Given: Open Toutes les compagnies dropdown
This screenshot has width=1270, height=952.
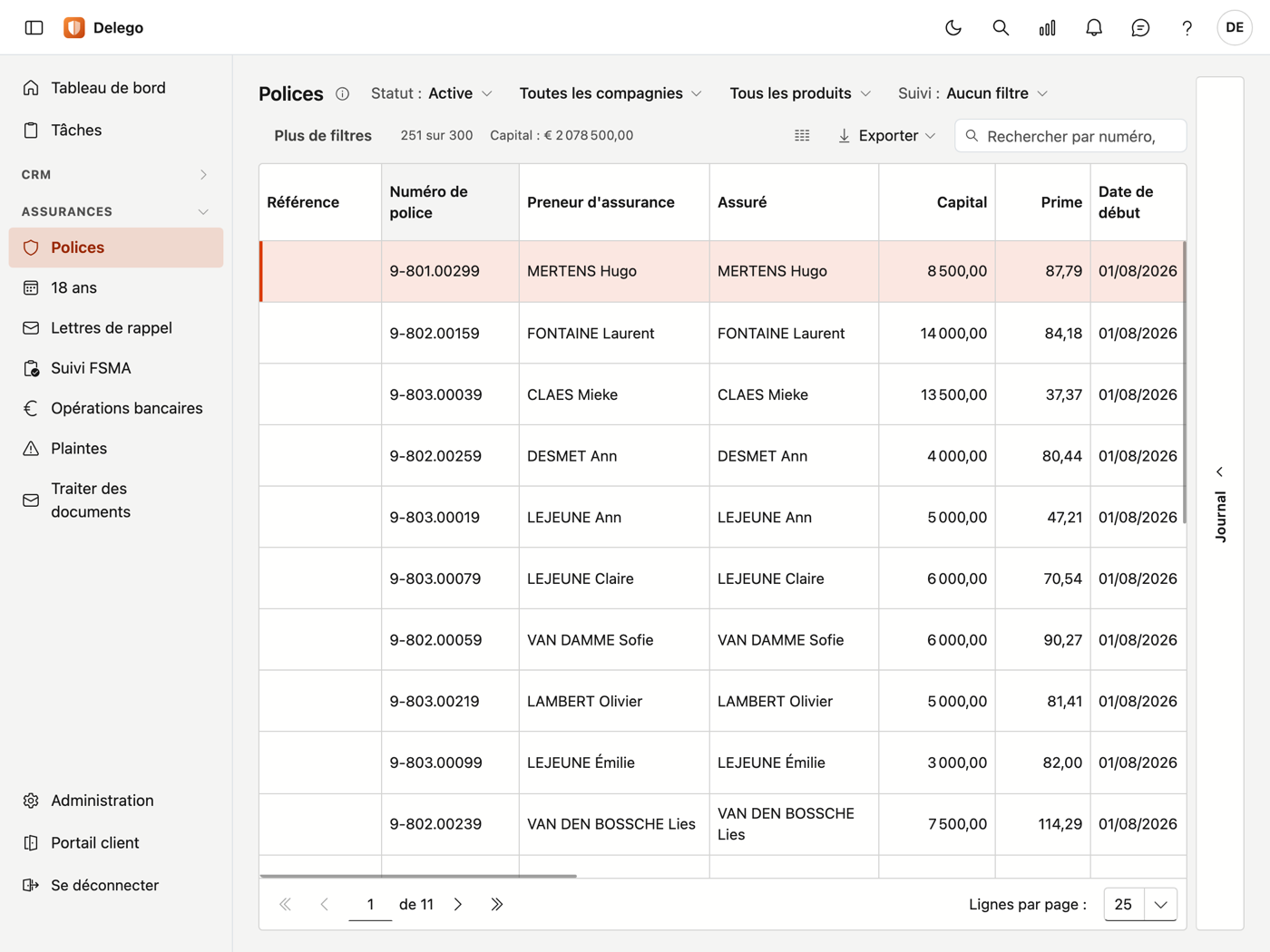Looking at the screenshot, I should click(x=611, y=93).
